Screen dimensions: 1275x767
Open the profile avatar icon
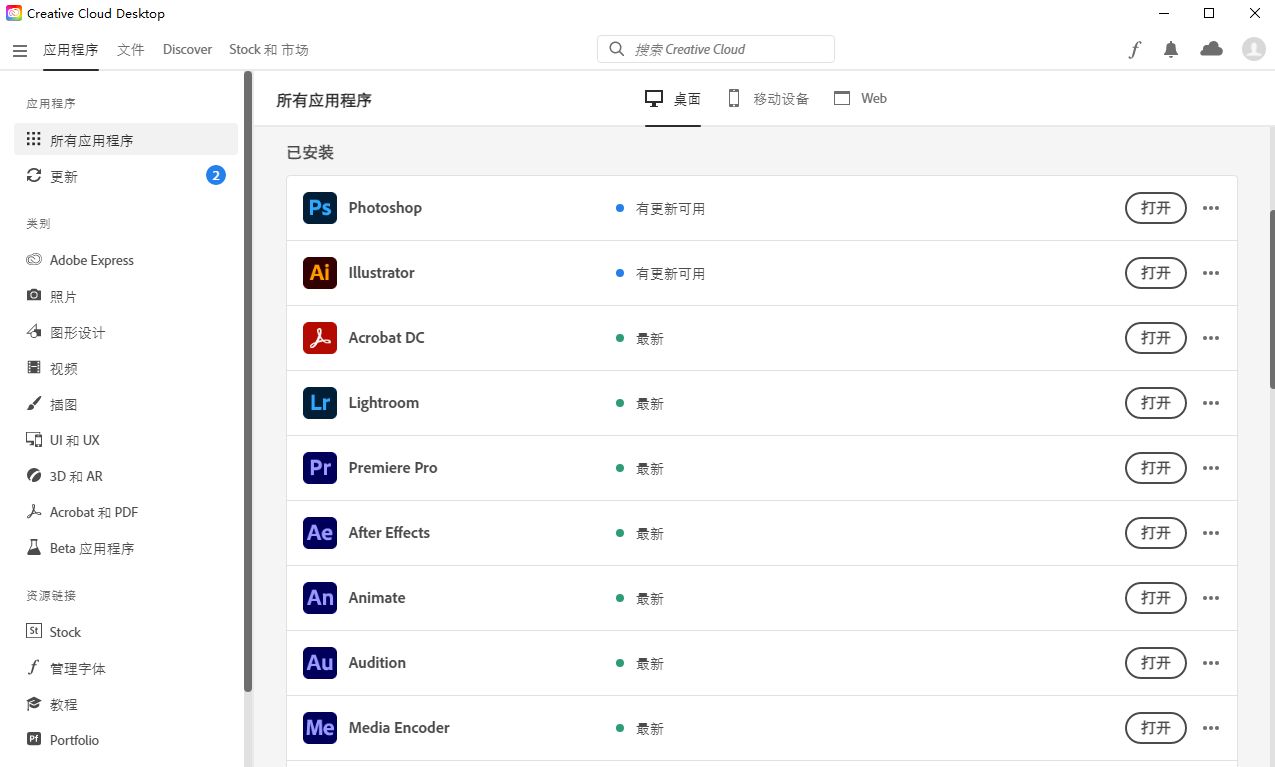point(1253,48)
